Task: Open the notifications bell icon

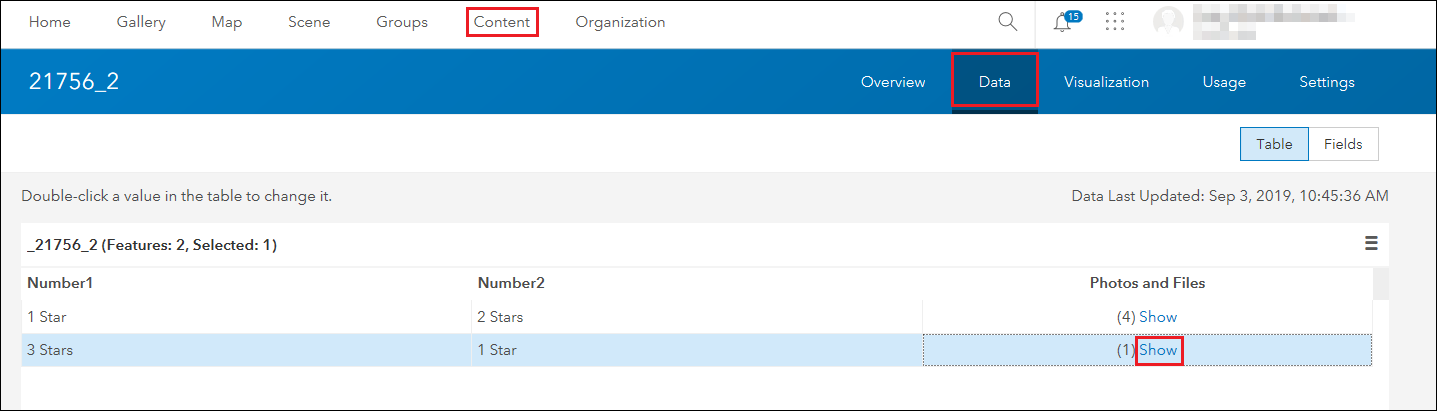Action: (1063, 22)
